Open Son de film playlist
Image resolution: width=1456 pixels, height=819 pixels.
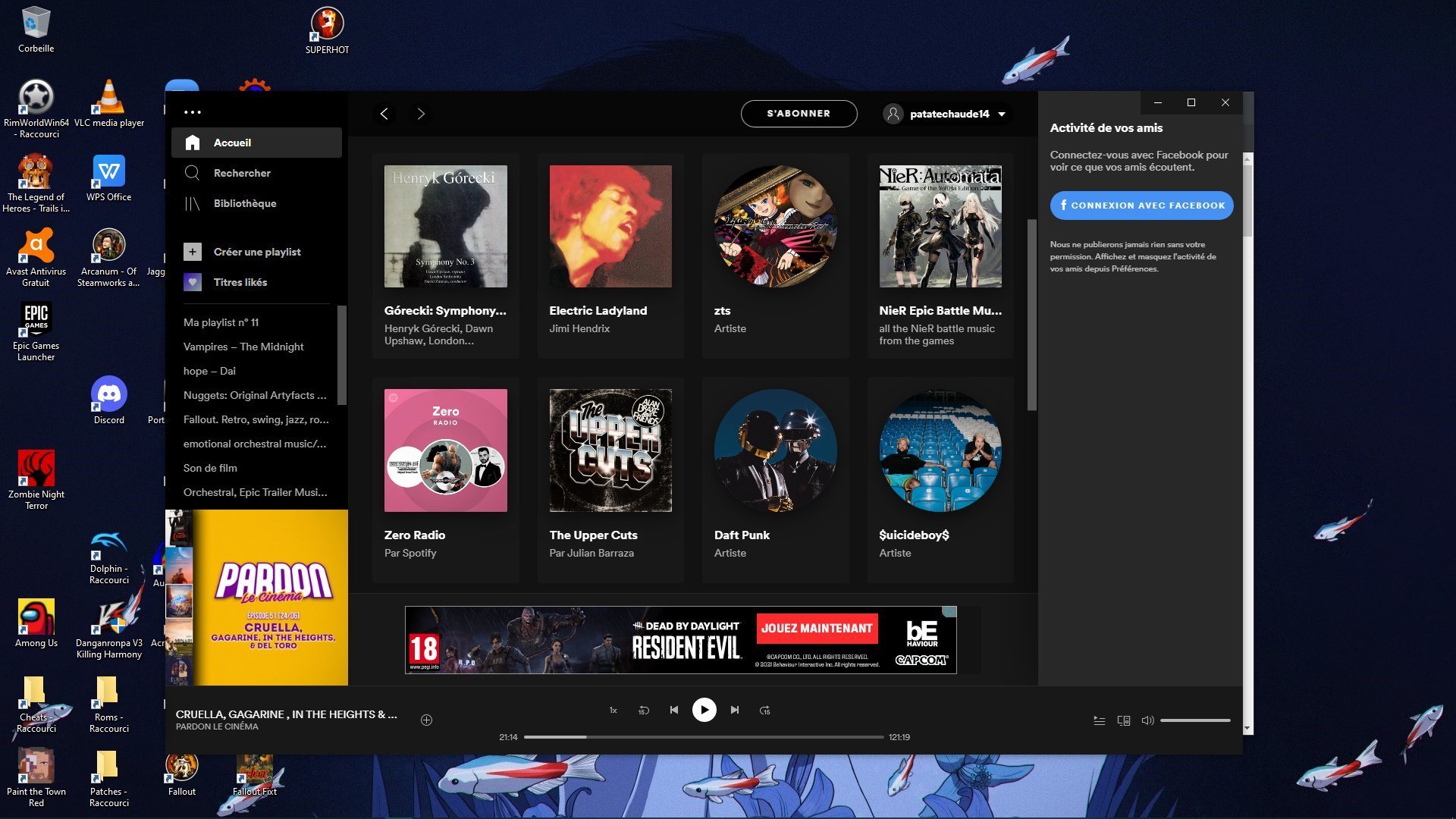210,468
